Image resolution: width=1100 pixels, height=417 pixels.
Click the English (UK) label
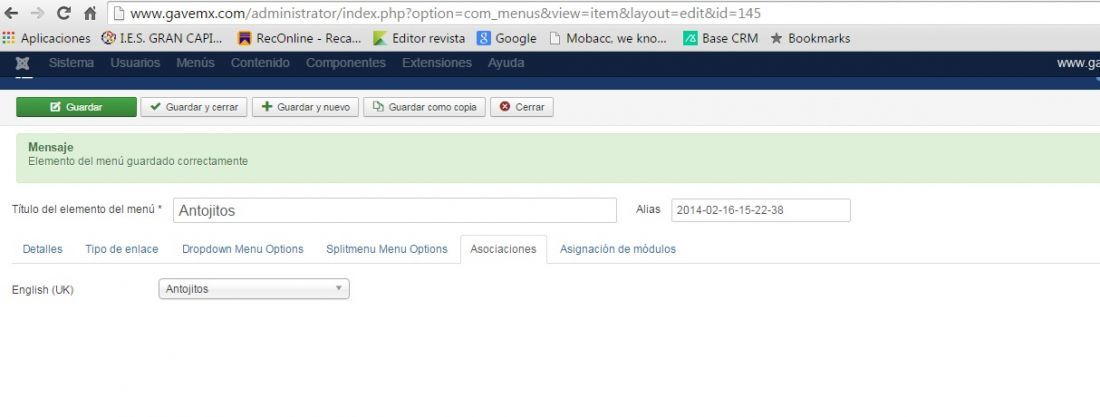(43, 290)
